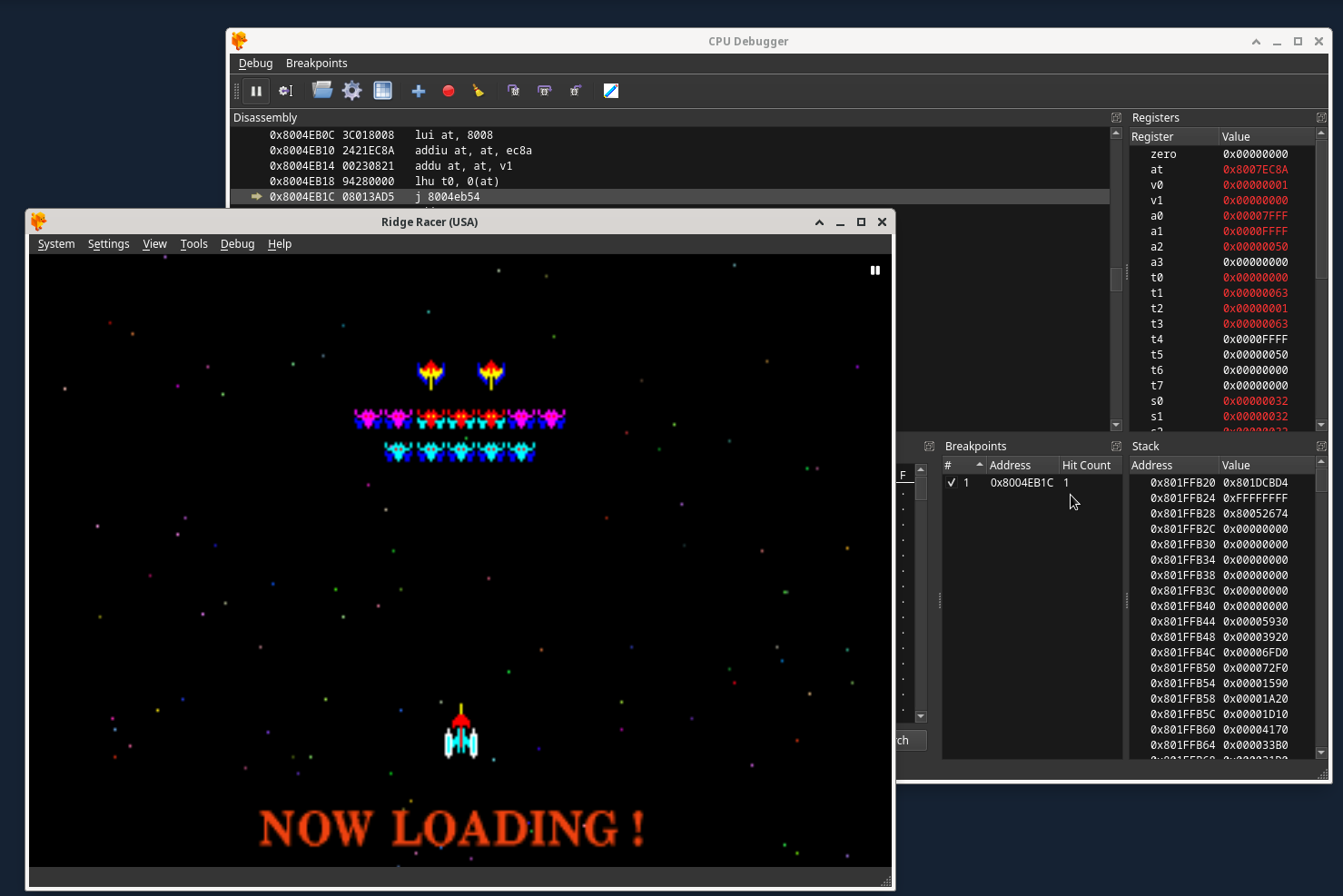Screen dimensions: 1343x896
Task: Click the Ridge Racer window resize grip
Action: 886,881
